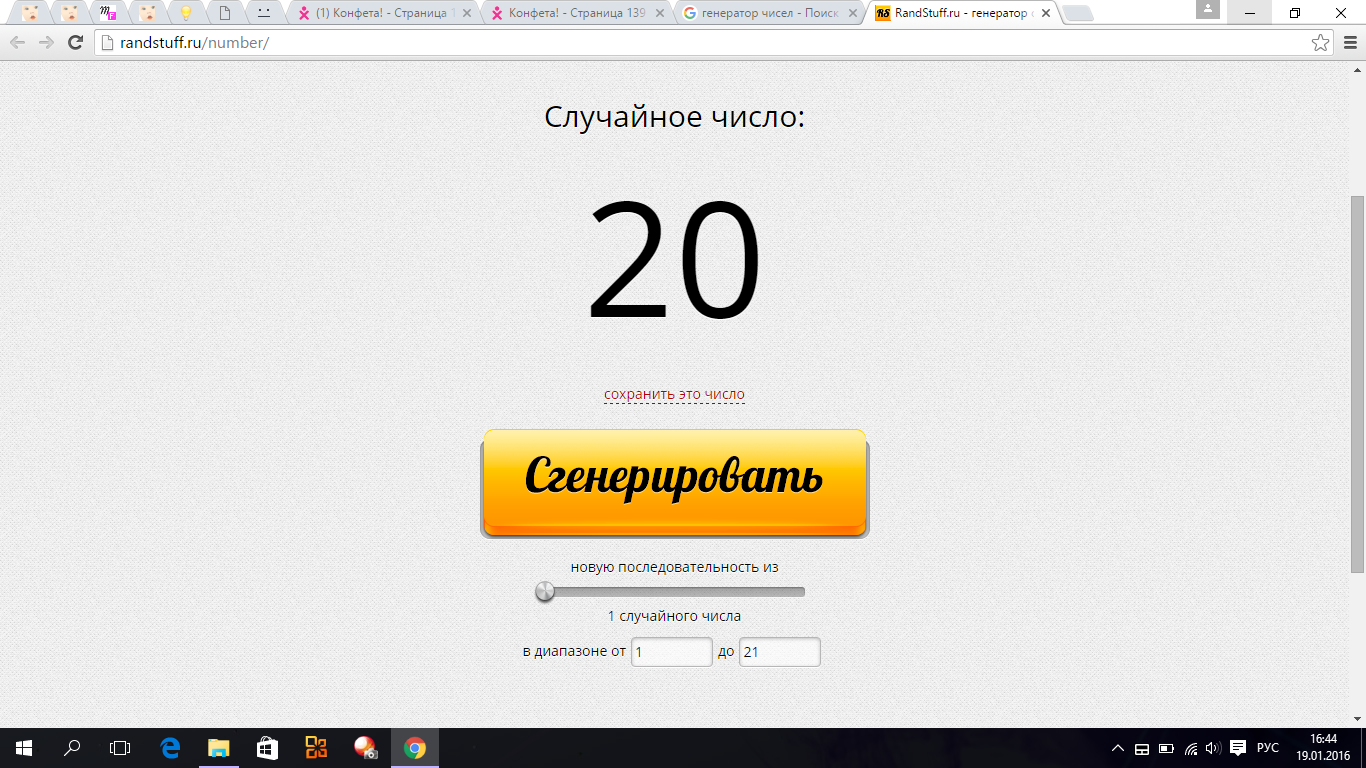Show hidden system tray icons

[1118, 748]
